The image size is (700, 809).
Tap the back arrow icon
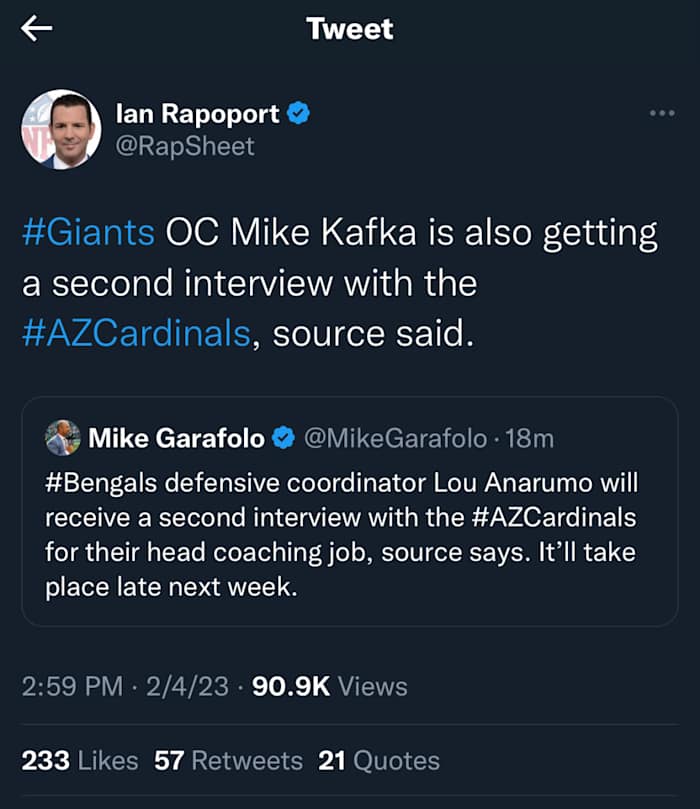[x=37, y=29]
